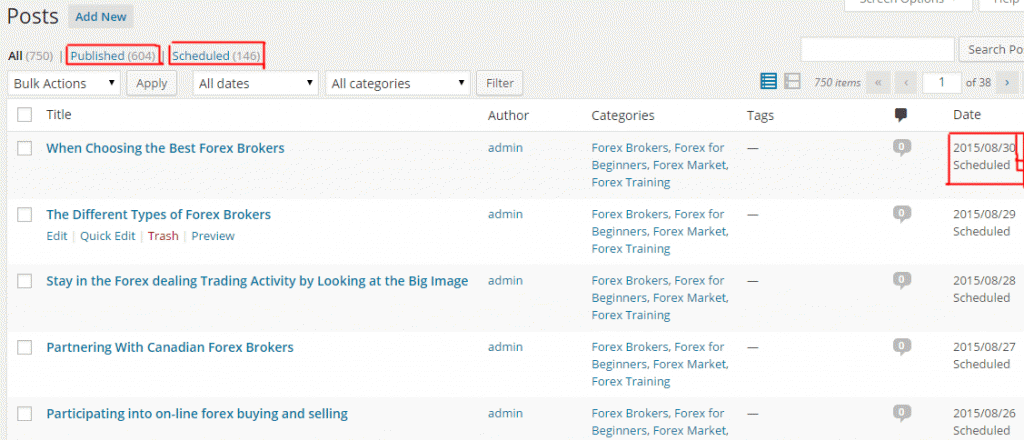The image size is (1024, 440).
Task: Click the Add New post button
Action: point(101,17)
